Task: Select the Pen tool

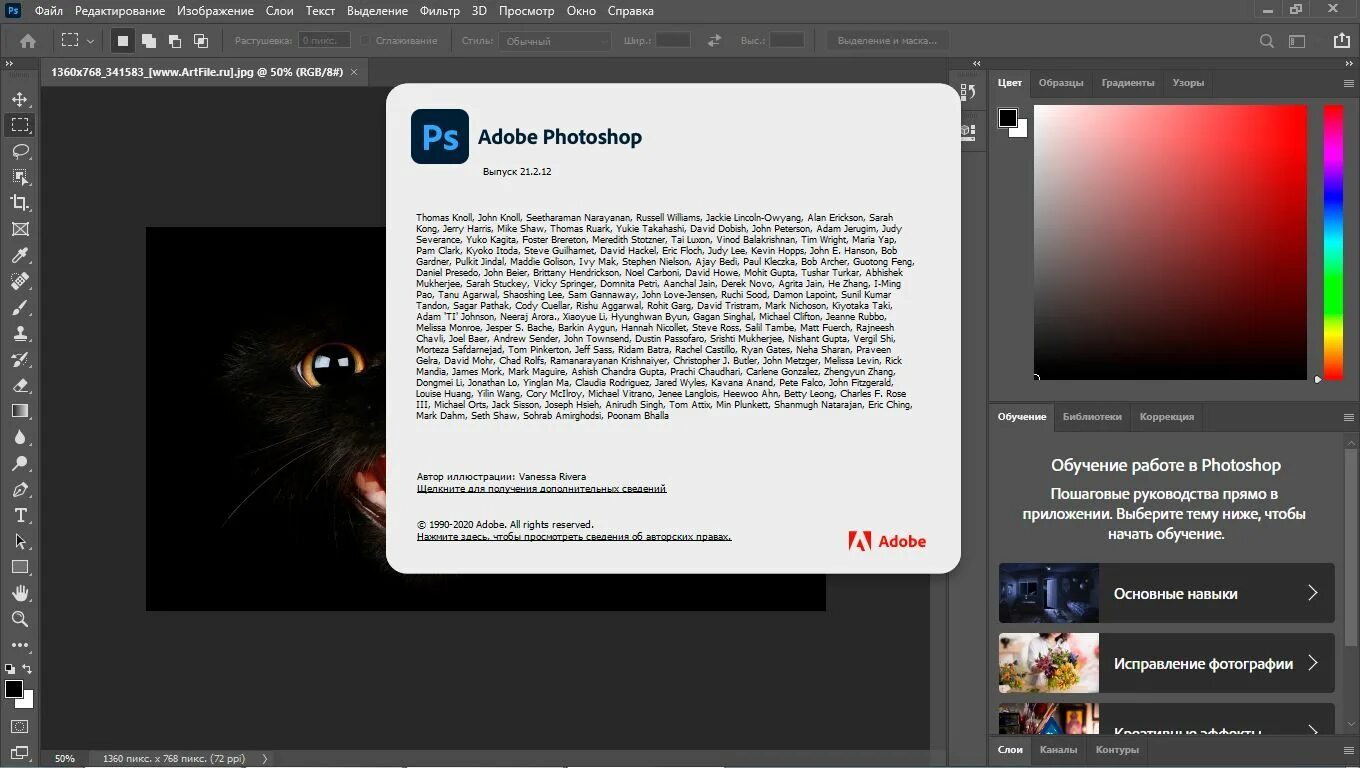Action: pyautogui.click(x=20, y=489)
